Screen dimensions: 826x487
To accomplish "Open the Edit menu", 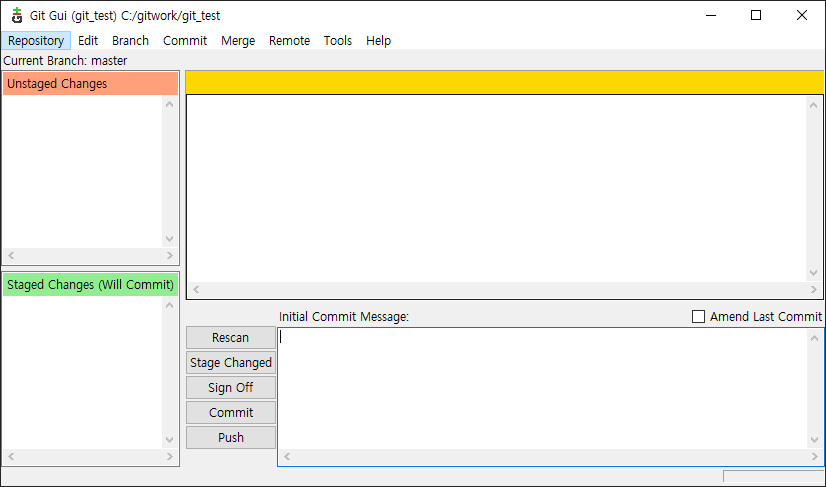I will pyautogui.click(x=88, y=41).
